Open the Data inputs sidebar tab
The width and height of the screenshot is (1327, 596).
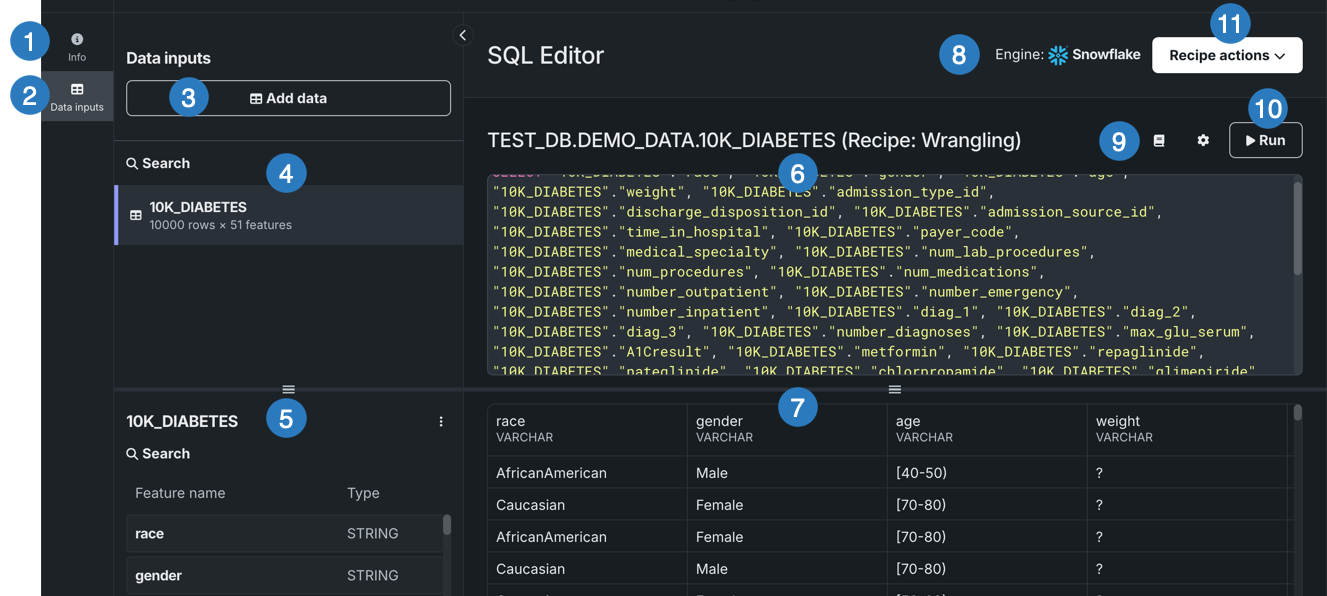click(77, 96)
